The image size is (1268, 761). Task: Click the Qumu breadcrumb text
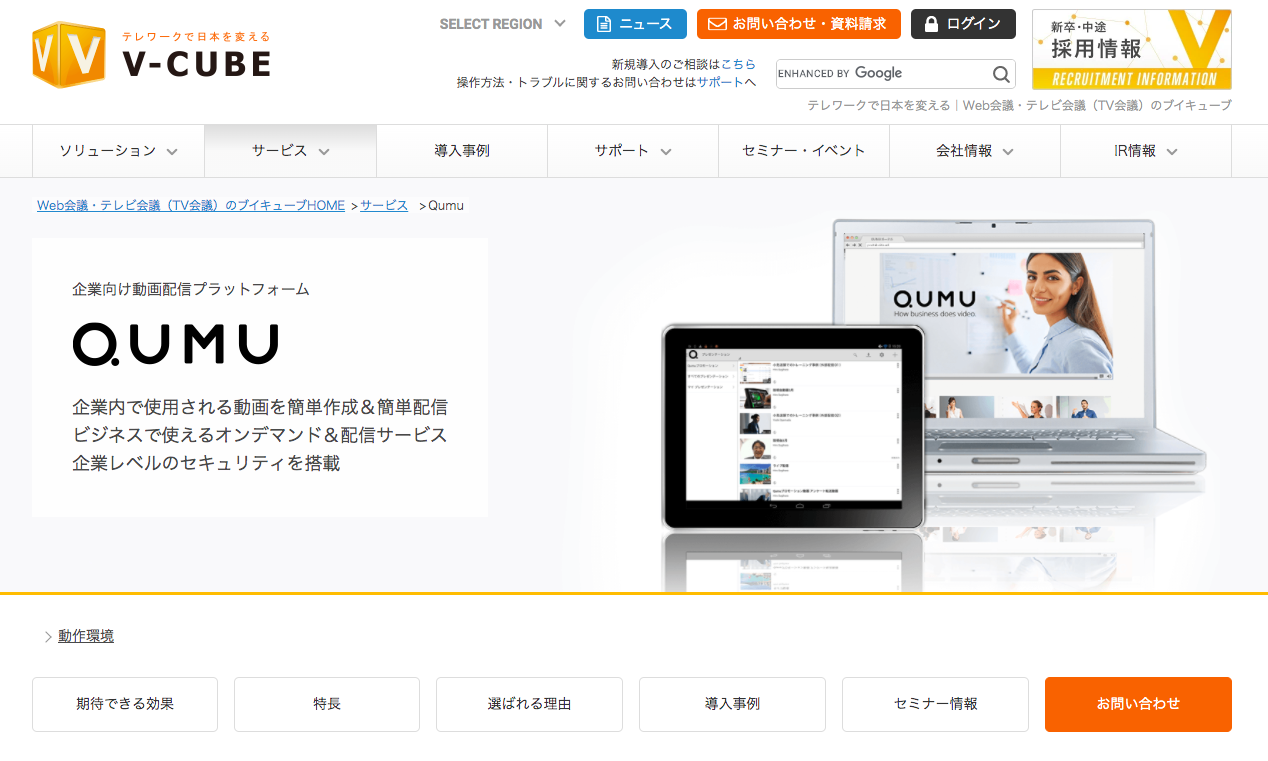tap(446, 205)
